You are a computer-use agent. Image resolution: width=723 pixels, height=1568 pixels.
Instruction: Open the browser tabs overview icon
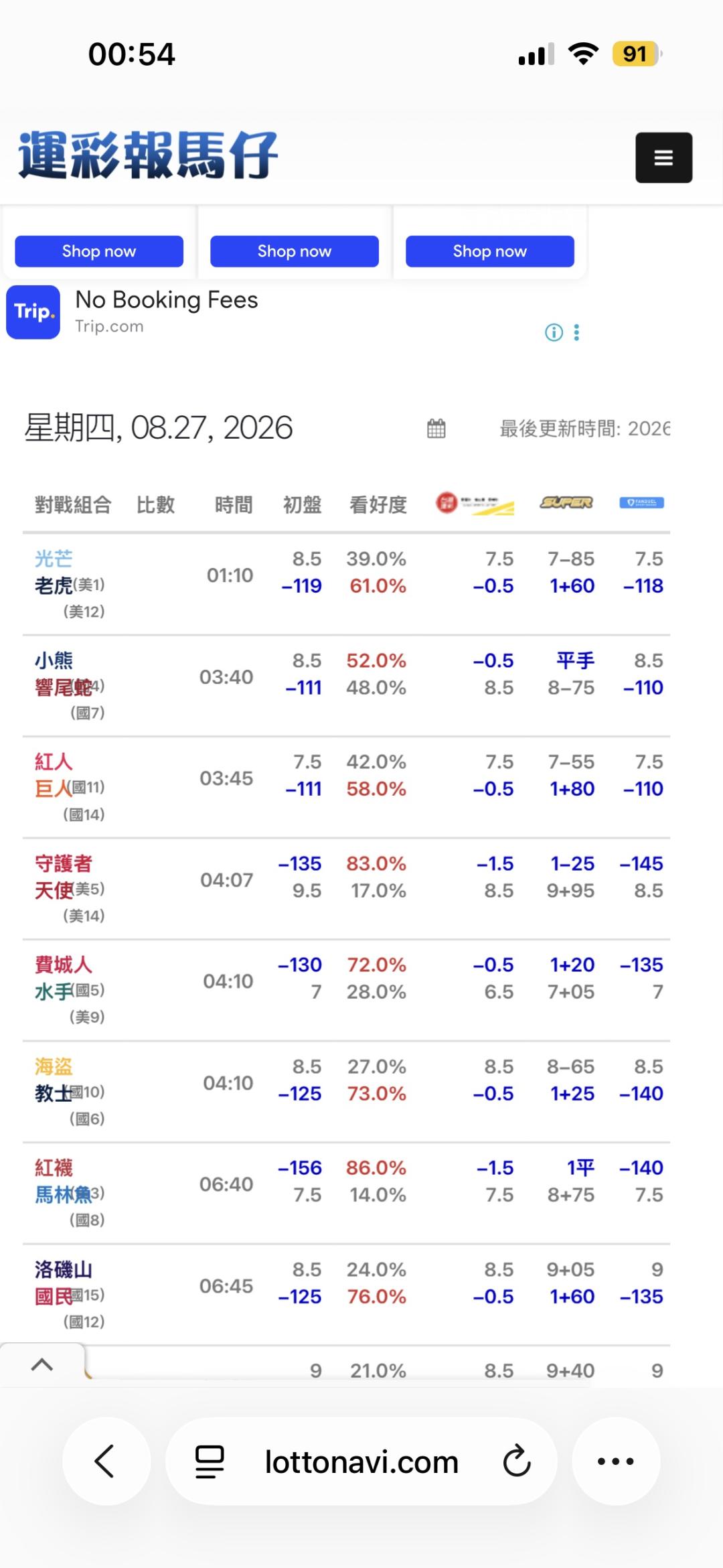tap(210, 1462)
